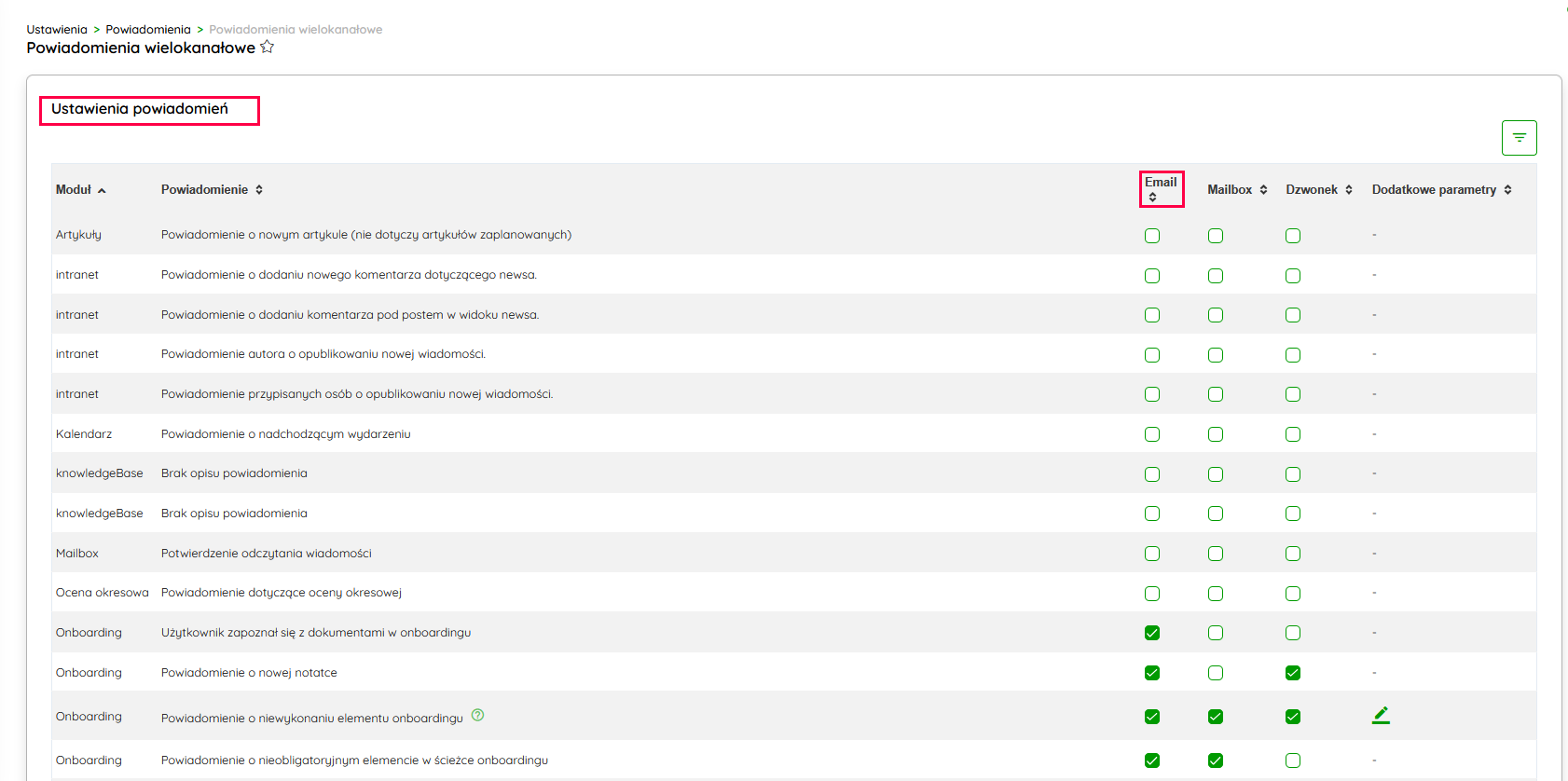
Task: Sort by the Dzwonek column arrows
Action: click(1348, 190)
